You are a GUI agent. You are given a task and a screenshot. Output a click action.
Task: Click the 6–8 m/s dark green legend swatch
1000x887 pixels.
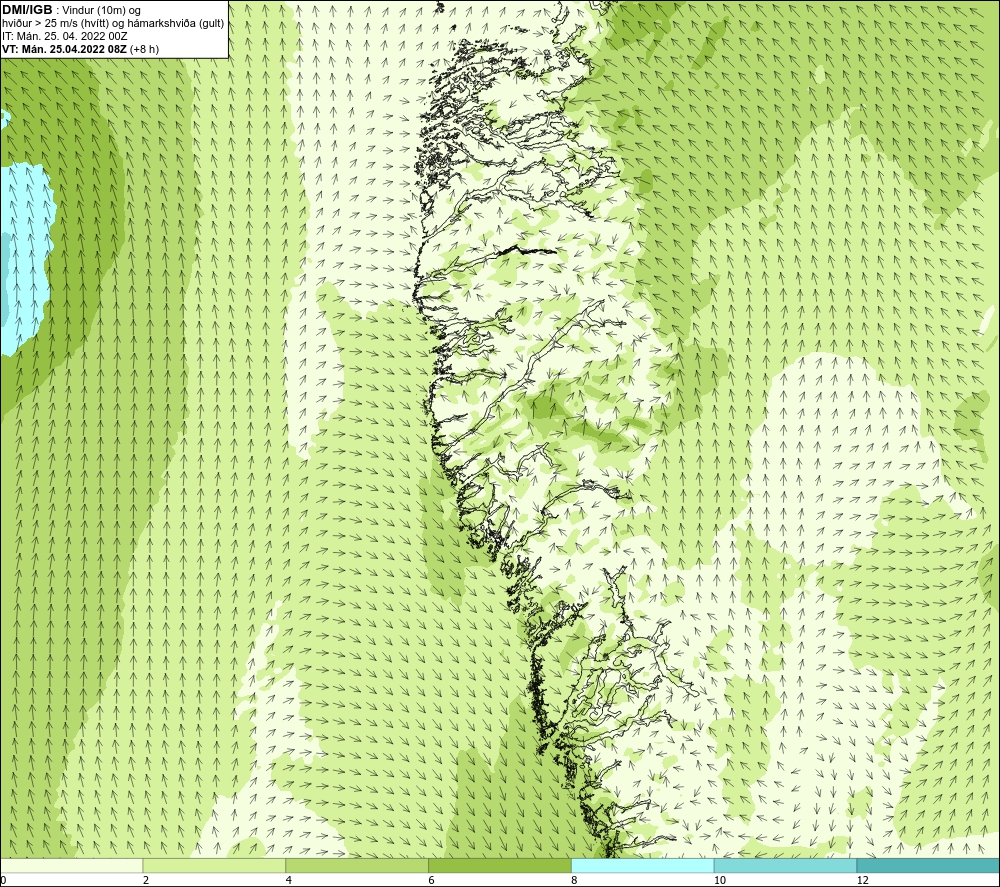point(500,865)
